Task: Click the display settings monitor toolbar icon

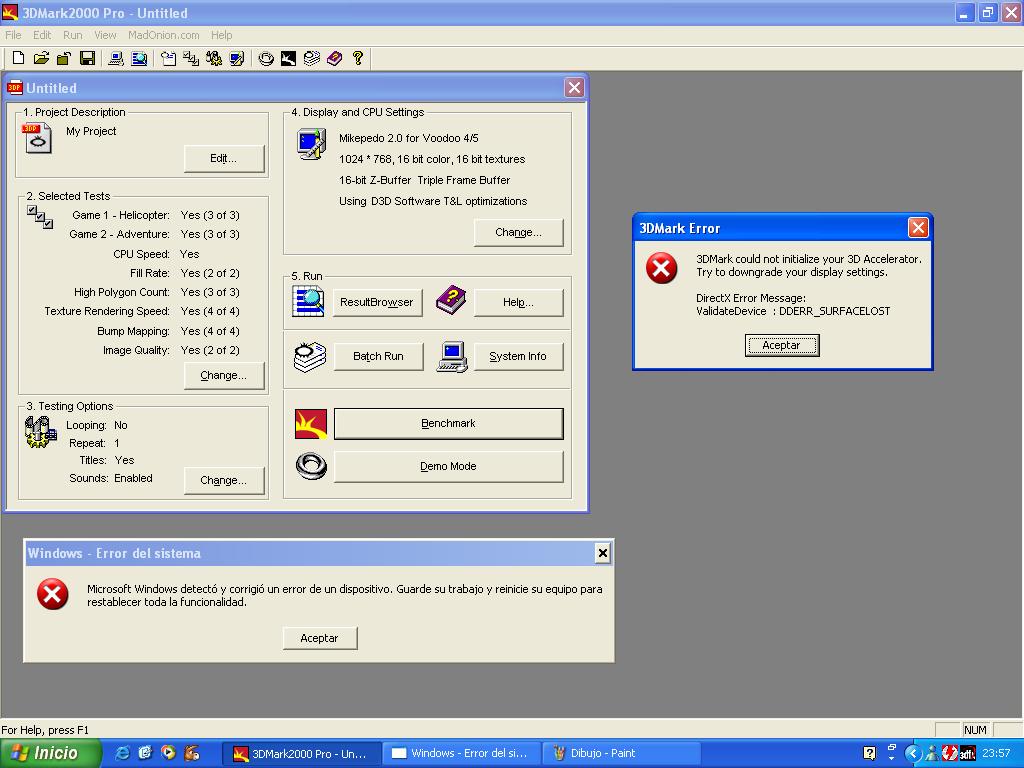Action: [236, 58]
